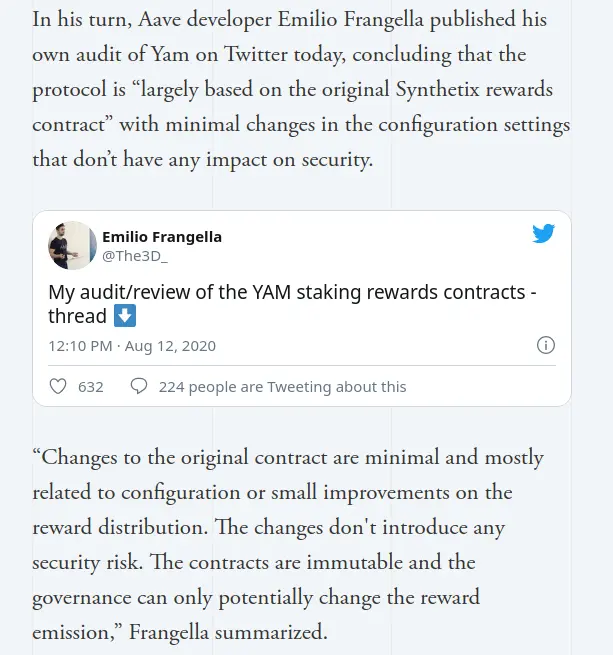Viewport: 613px width, 655px height.
Task: Open replies via speech bubble icon
Action: point(139,386)
